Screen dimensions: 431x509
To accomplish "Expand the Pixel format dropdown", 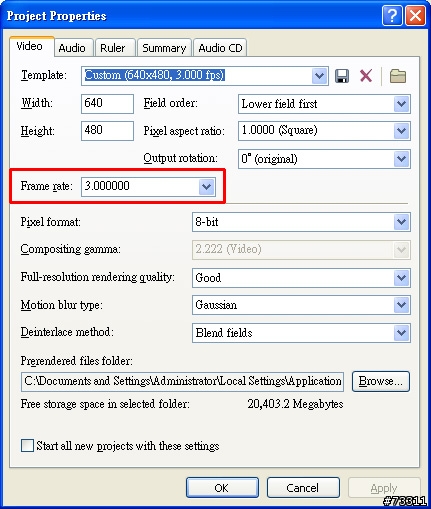I will click(x=401, y=222).
